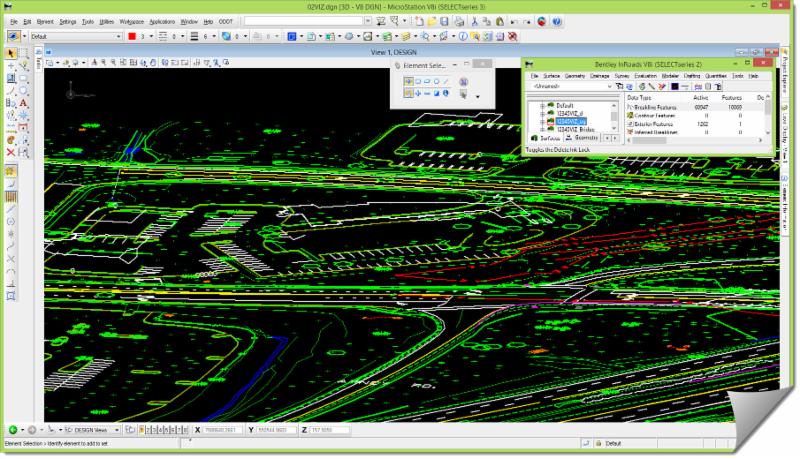Click the Pan View hand icon in View 1
Viewport: 800px width, 459px height.
[x=153, y=63]
